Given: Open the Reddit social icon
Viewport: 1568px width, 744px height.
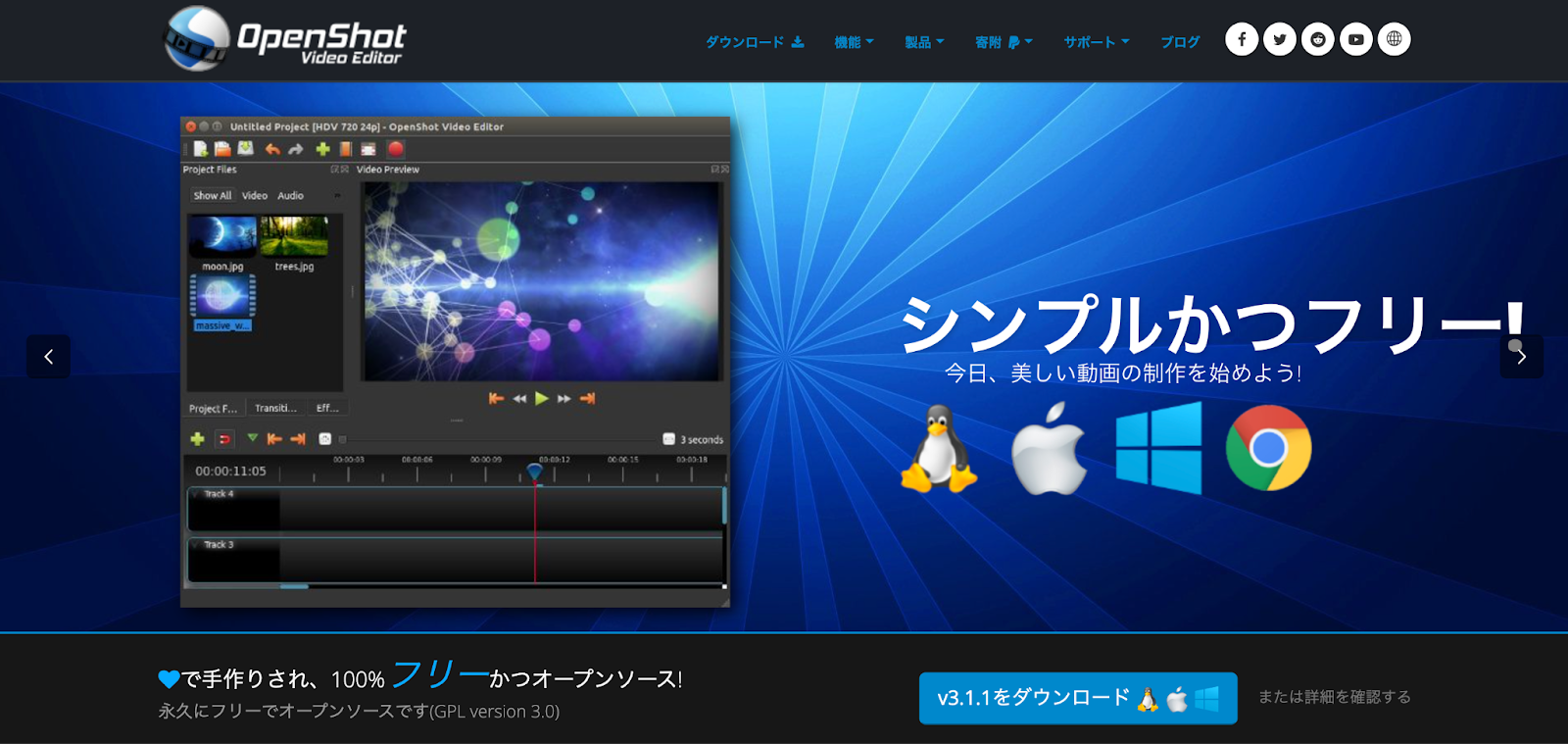Looking at the screenshot, I should (1318, 39).
